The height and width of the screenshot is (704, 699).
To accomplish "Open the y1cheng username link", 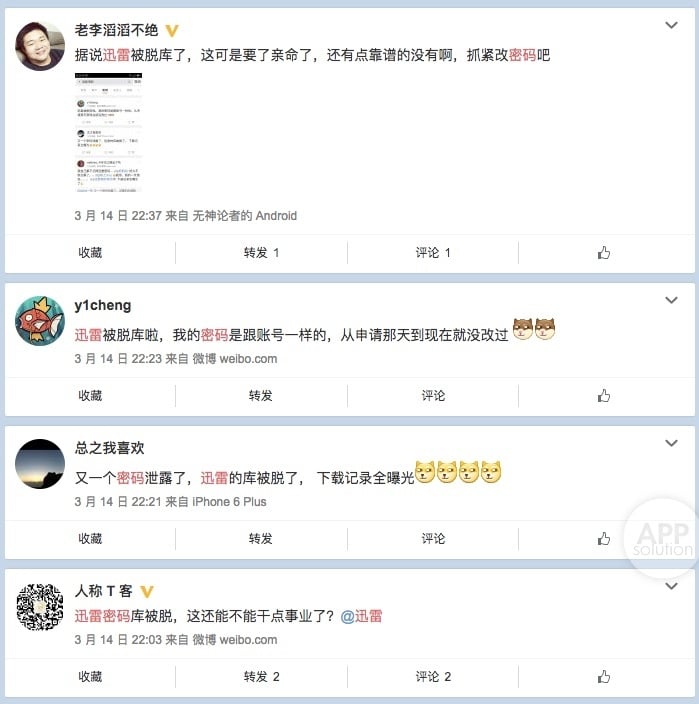I will [103, 305].
